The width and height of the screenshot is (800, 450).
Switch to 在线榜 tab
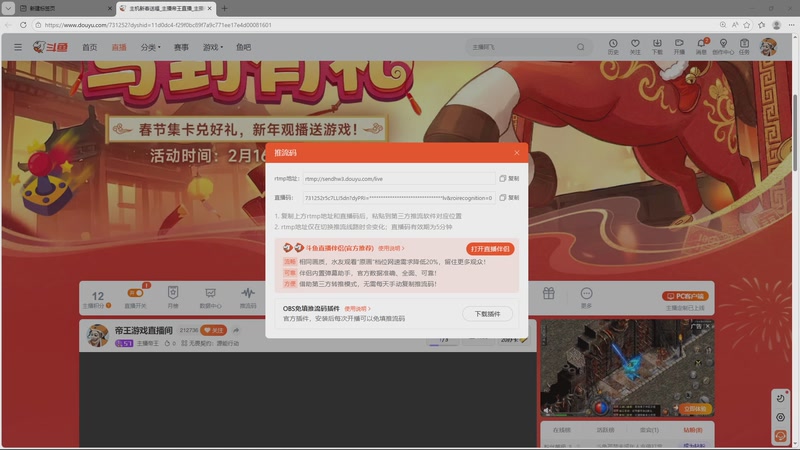[562, 430]
